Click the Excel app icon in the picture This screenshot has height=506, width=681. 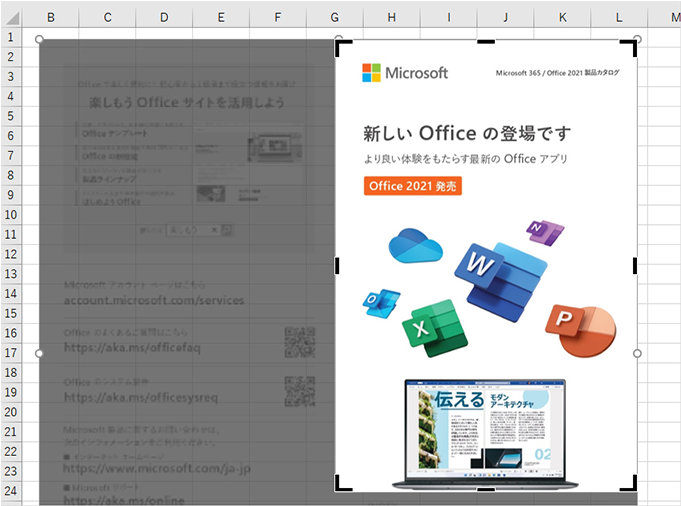point(435,328)
